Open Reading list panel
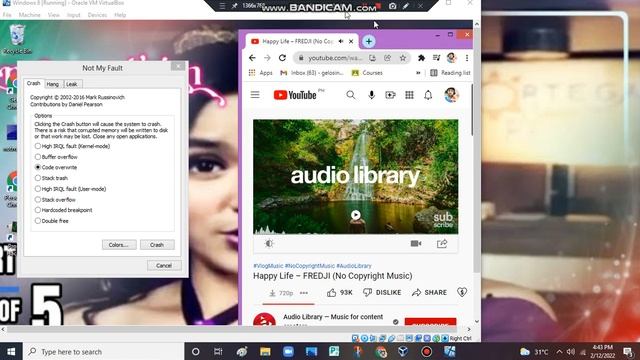640x360 pixels. click(x=450, y=73)
